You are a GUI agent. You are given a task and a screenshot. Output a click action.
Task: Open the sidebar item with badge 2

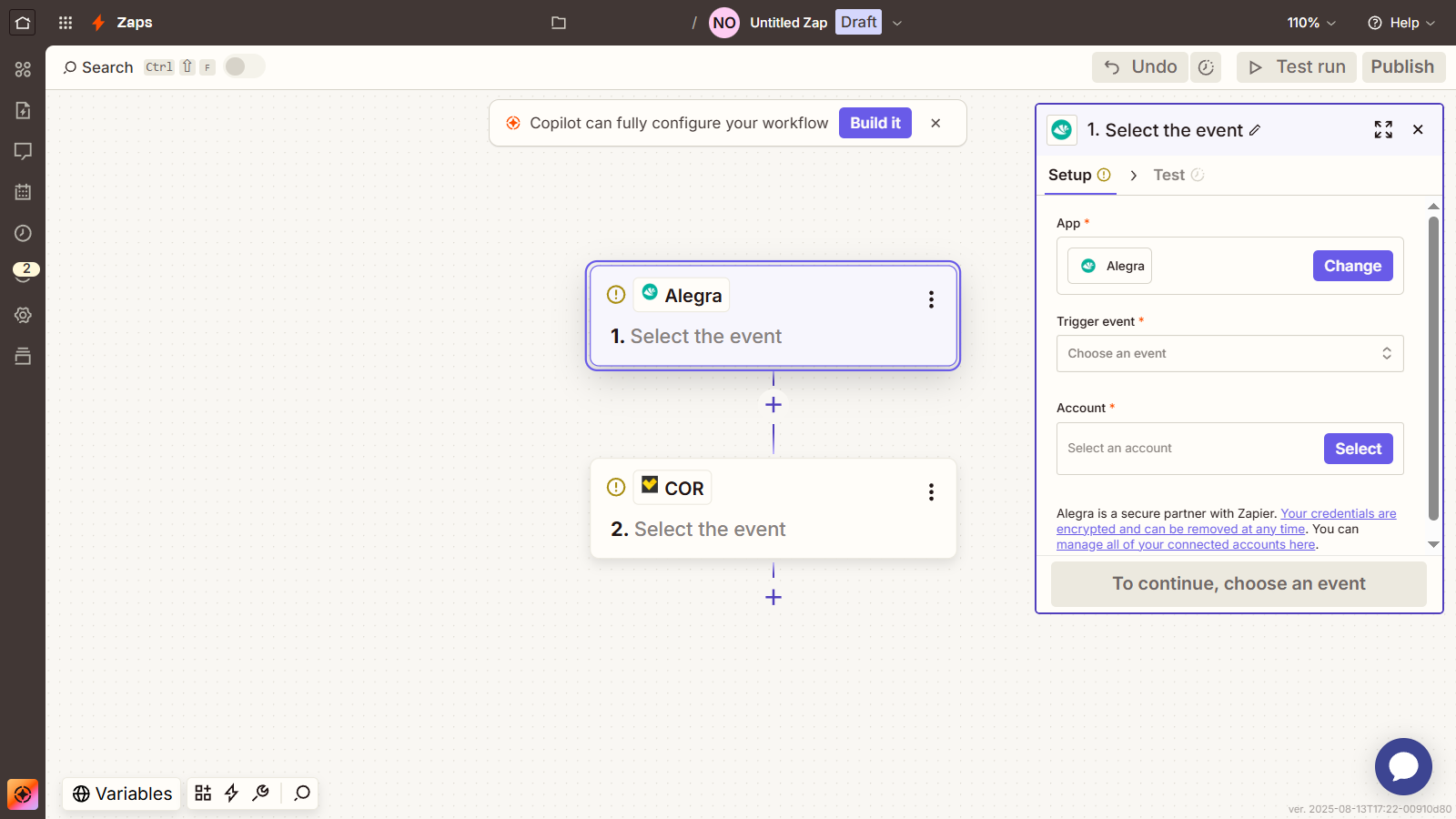(x=25, y=272)
